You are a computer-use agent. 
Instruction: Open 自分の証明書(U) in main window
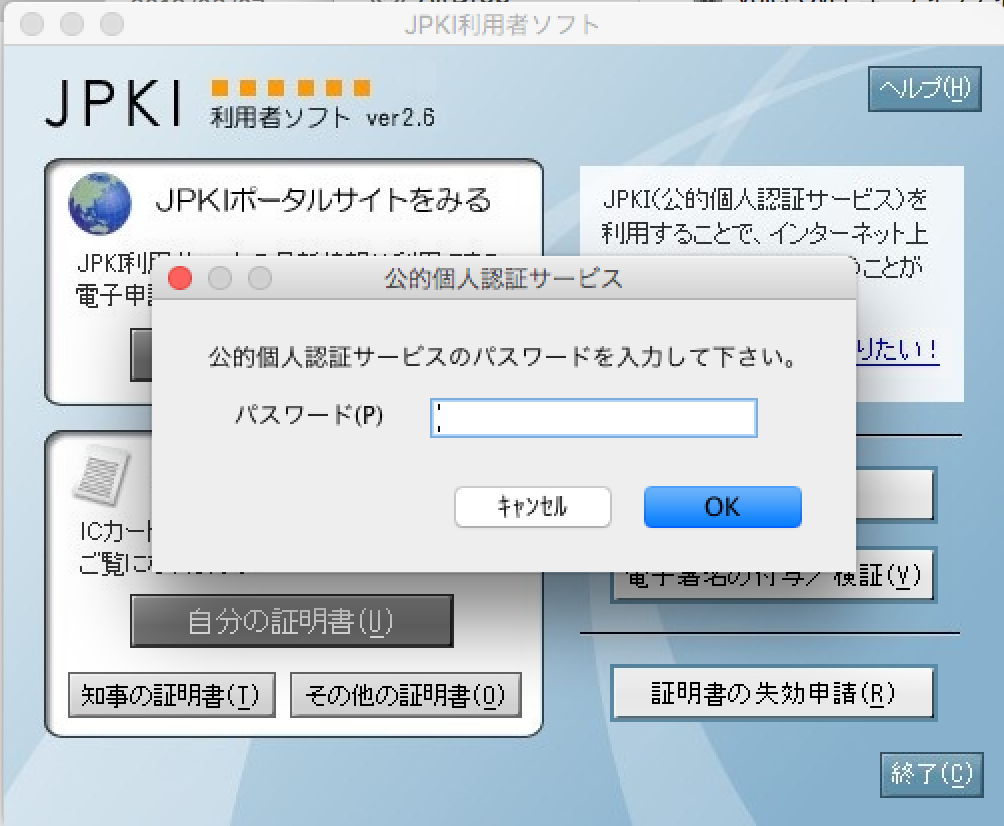click(292, 621)
